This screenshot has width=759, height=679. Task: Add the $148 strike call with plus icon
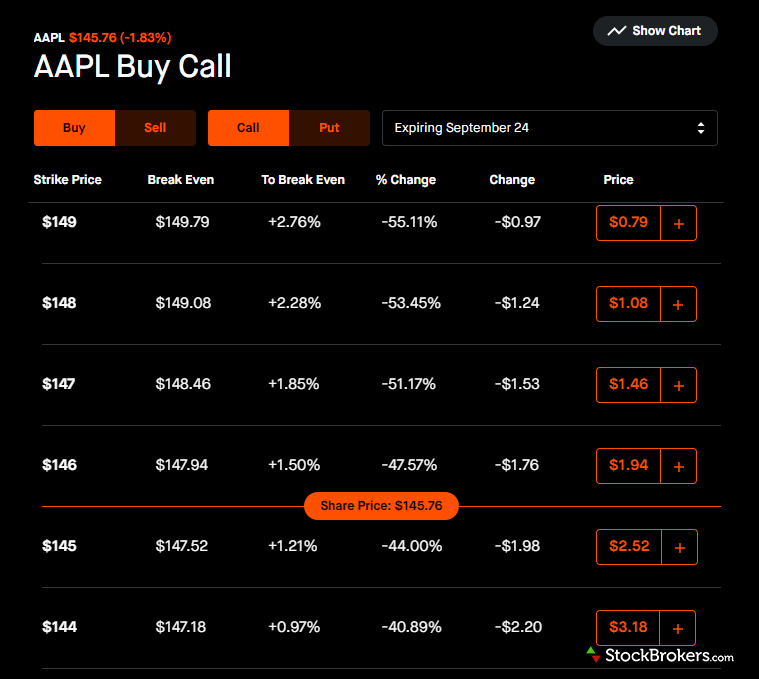coord(679,304)
